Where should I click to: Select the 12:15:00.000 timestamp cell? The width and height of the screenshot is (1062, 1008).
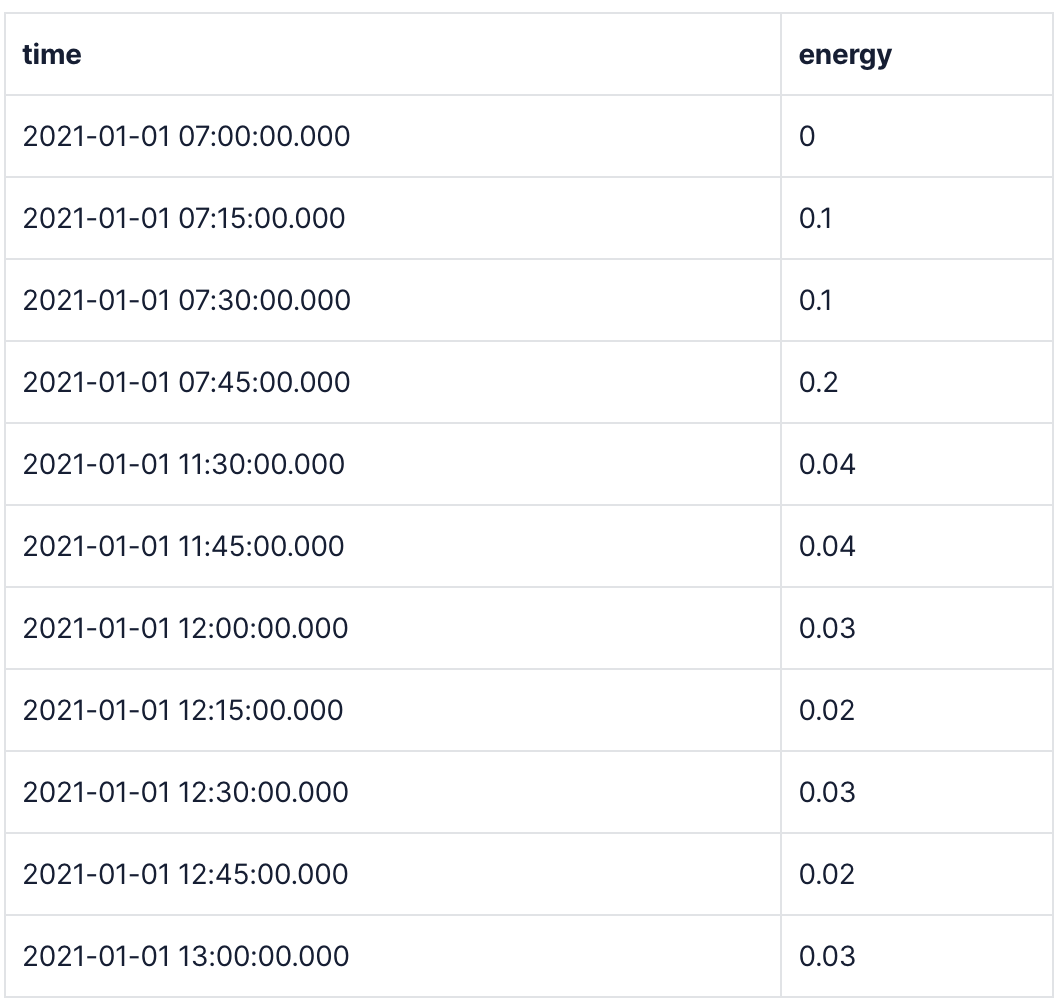183,711
